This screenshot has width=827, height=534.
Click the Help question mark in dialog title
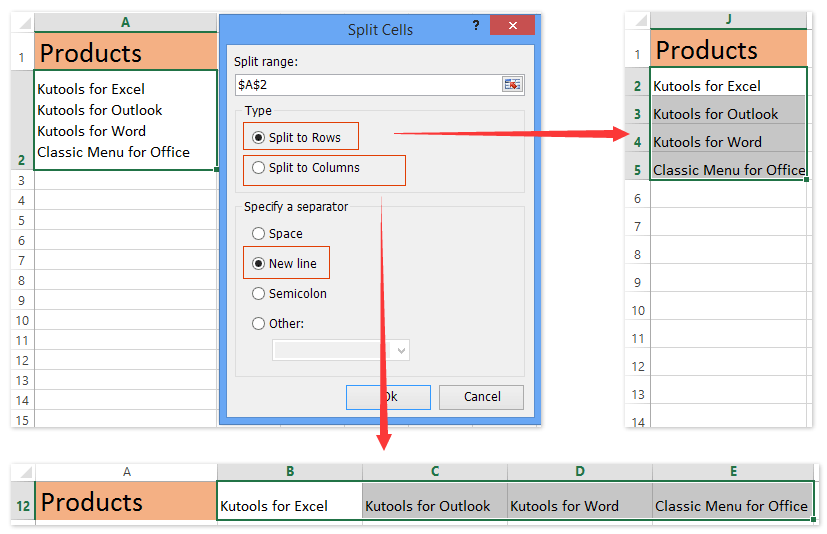pyautogui.click(x=475, y=25)
